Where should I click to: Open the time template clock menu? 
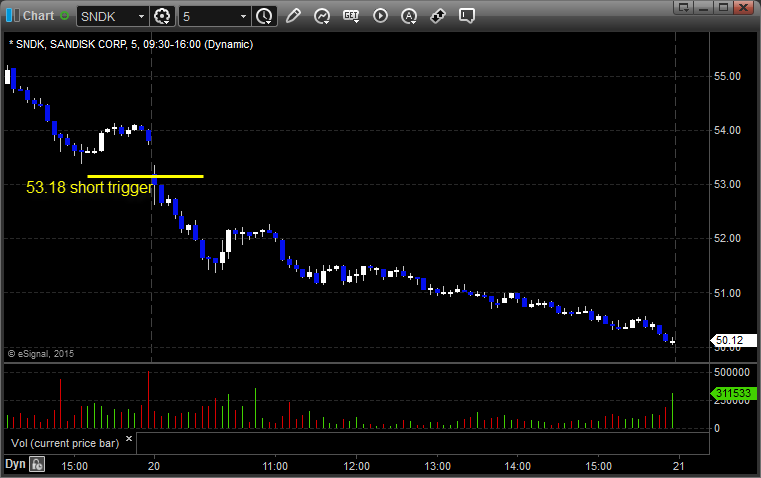265,16
